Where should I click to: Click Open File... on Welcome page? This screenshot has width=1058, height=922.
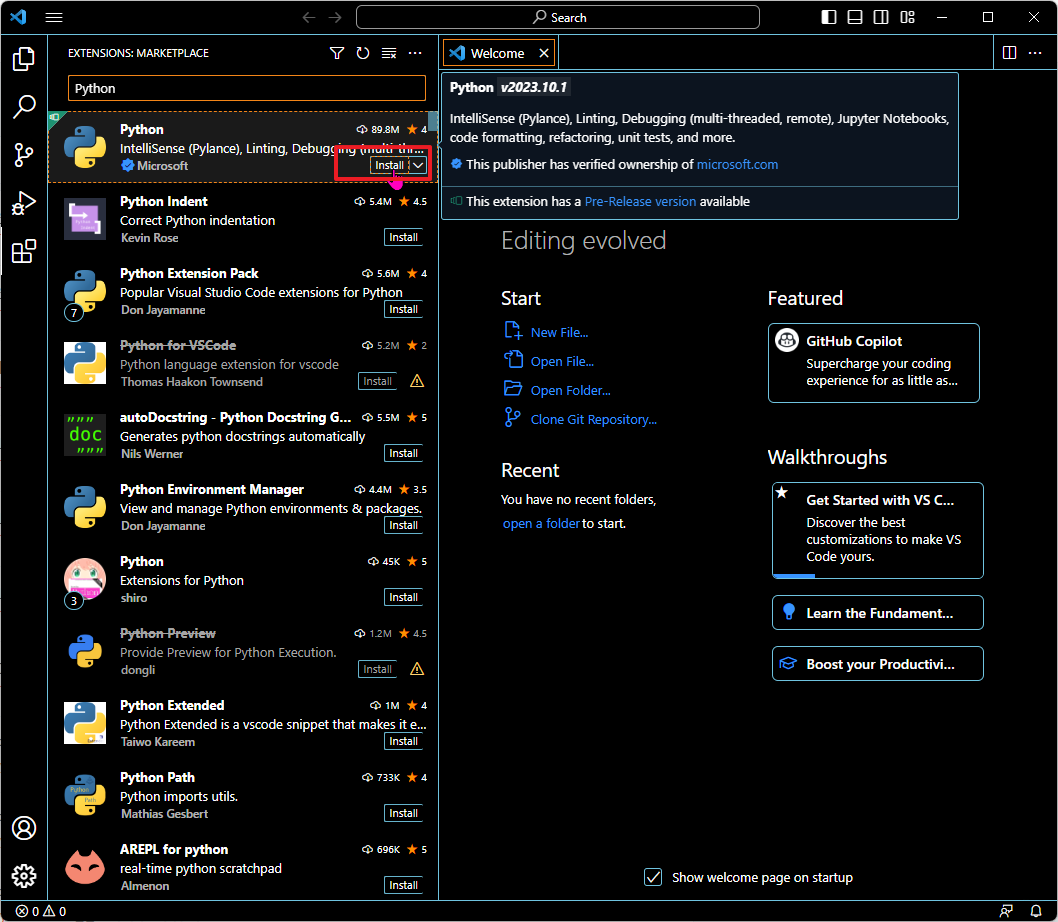click(562, 362)
